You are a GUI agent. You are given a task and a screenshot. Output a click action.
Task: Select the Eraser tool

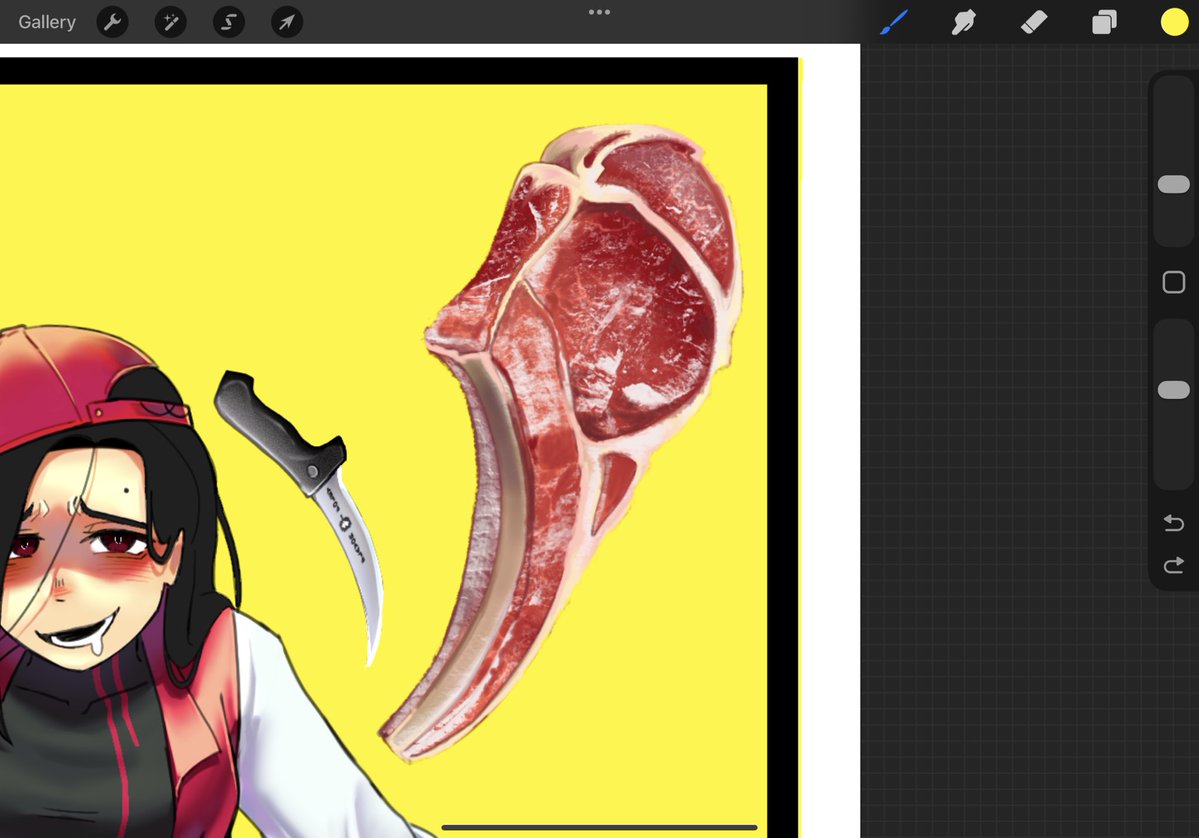[x=1034, y=22]
